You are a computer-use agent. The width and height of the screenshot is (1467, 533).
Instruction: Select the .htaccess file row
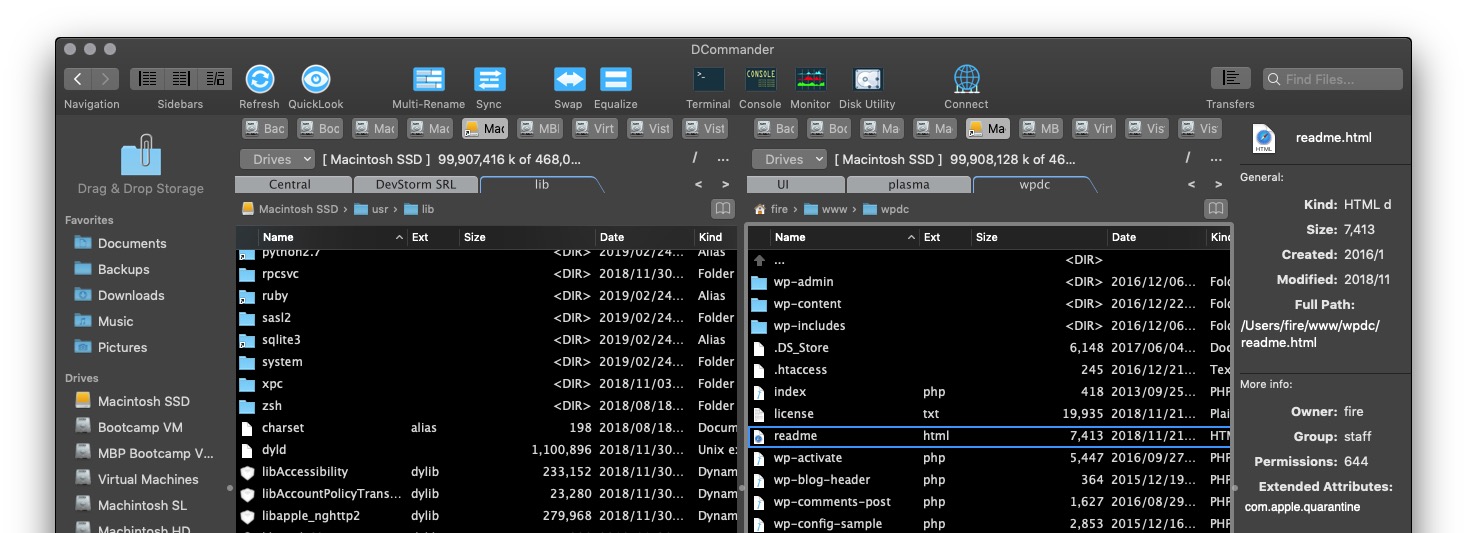[x=989, y=370]
